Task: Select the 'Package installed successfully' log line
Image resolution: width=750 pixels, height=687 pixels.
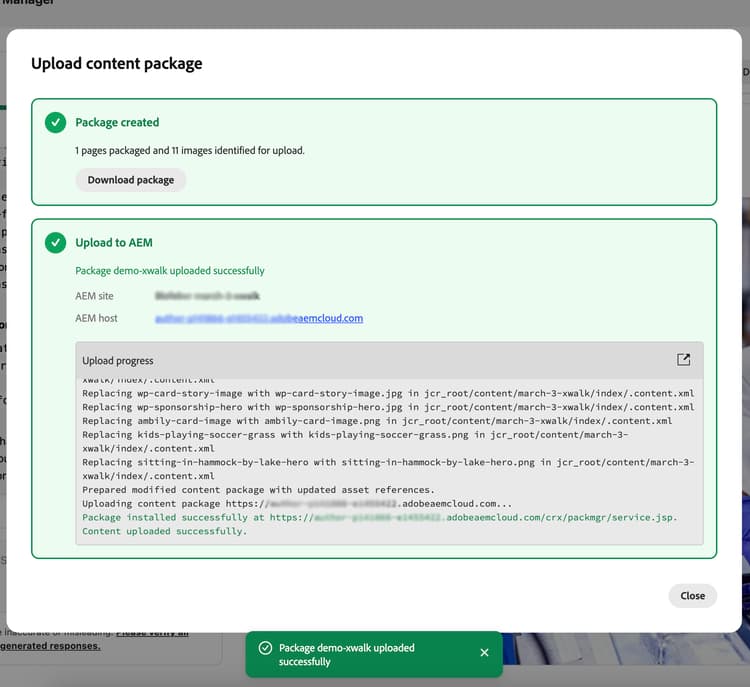Action: pyautogui.click(x=380, y=517)
